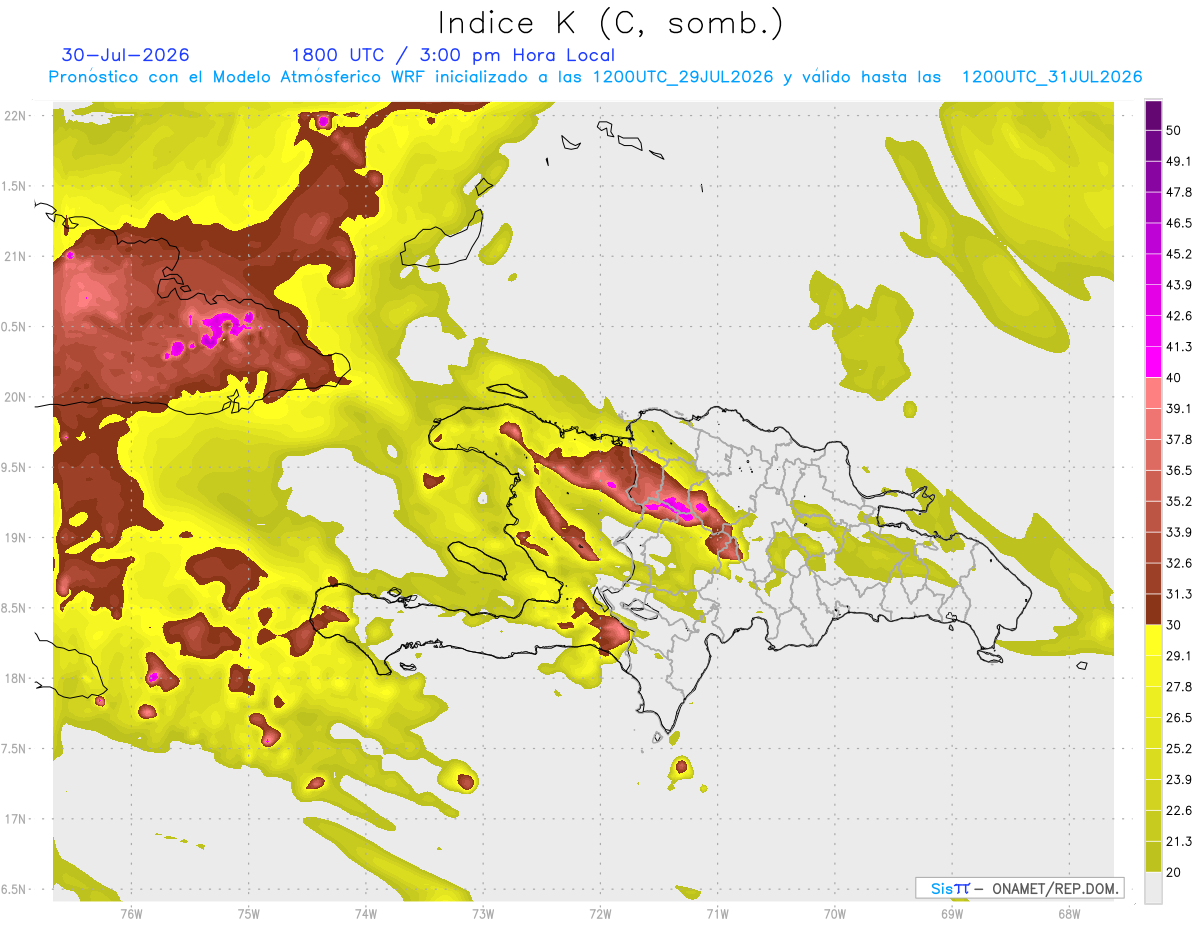
Task: Click the colorbar value "39.1"
Action: [1179, 408]
